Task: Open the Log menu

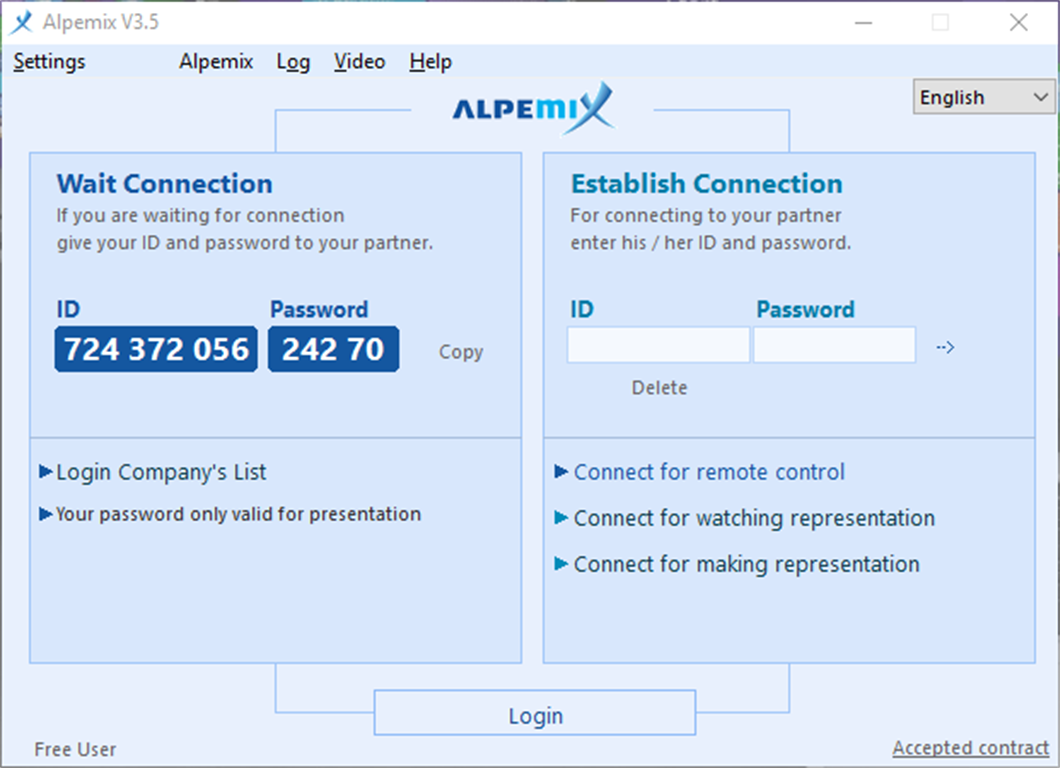Action: (293, 62)
